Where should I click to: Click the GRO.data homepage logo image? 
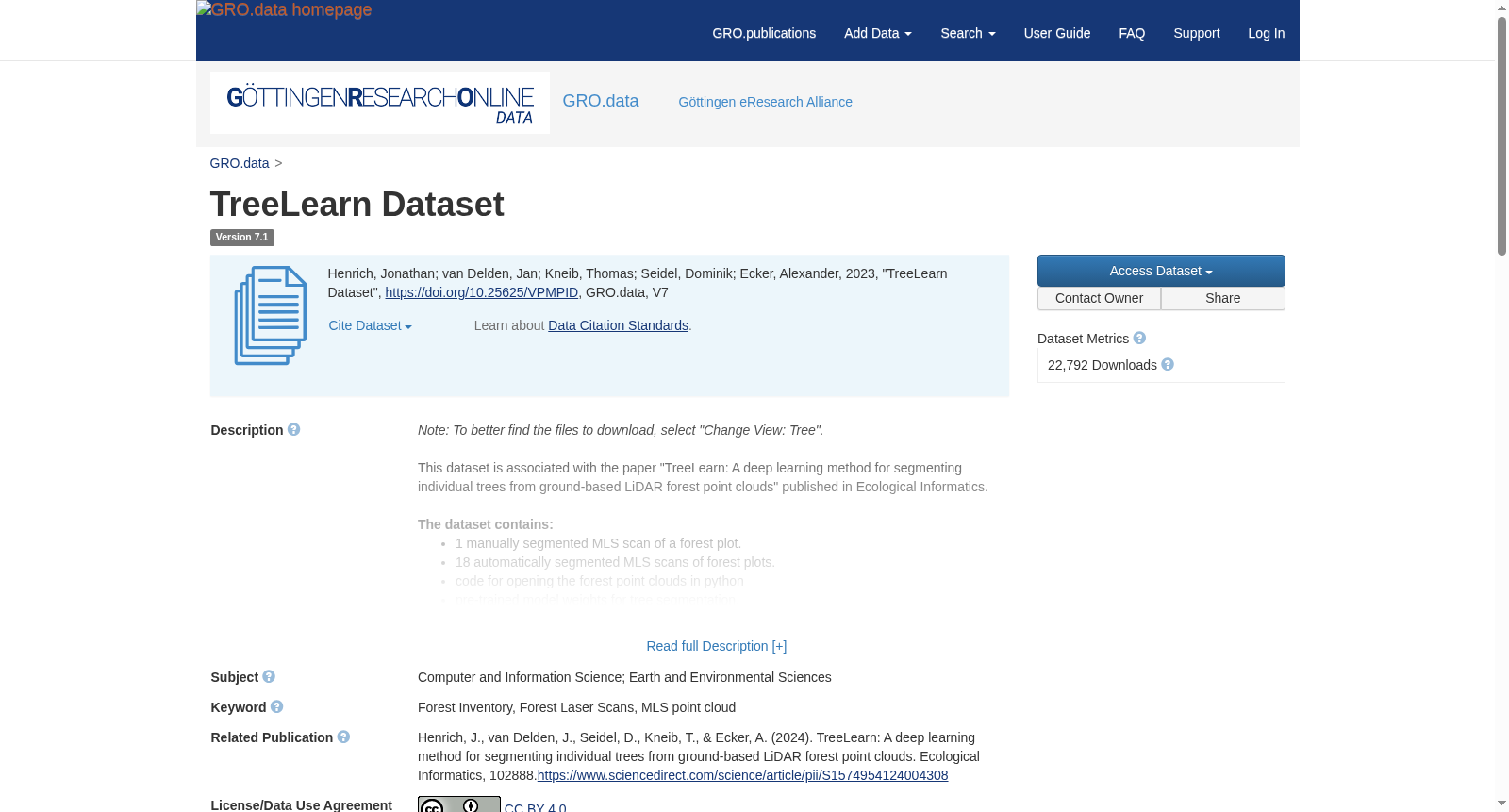284,10
